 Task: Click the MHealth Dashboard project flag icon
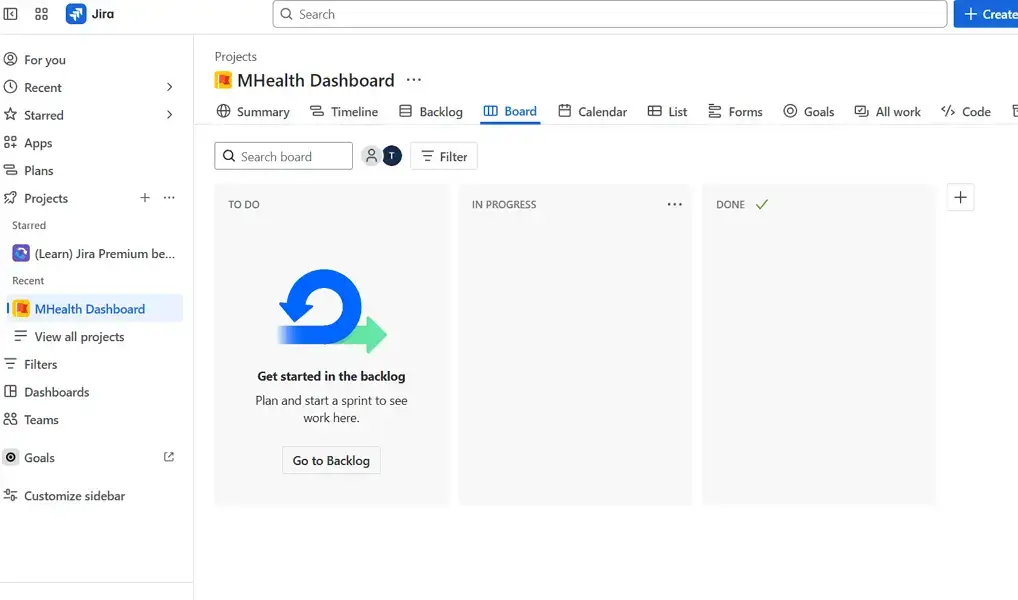click(223, 80)
